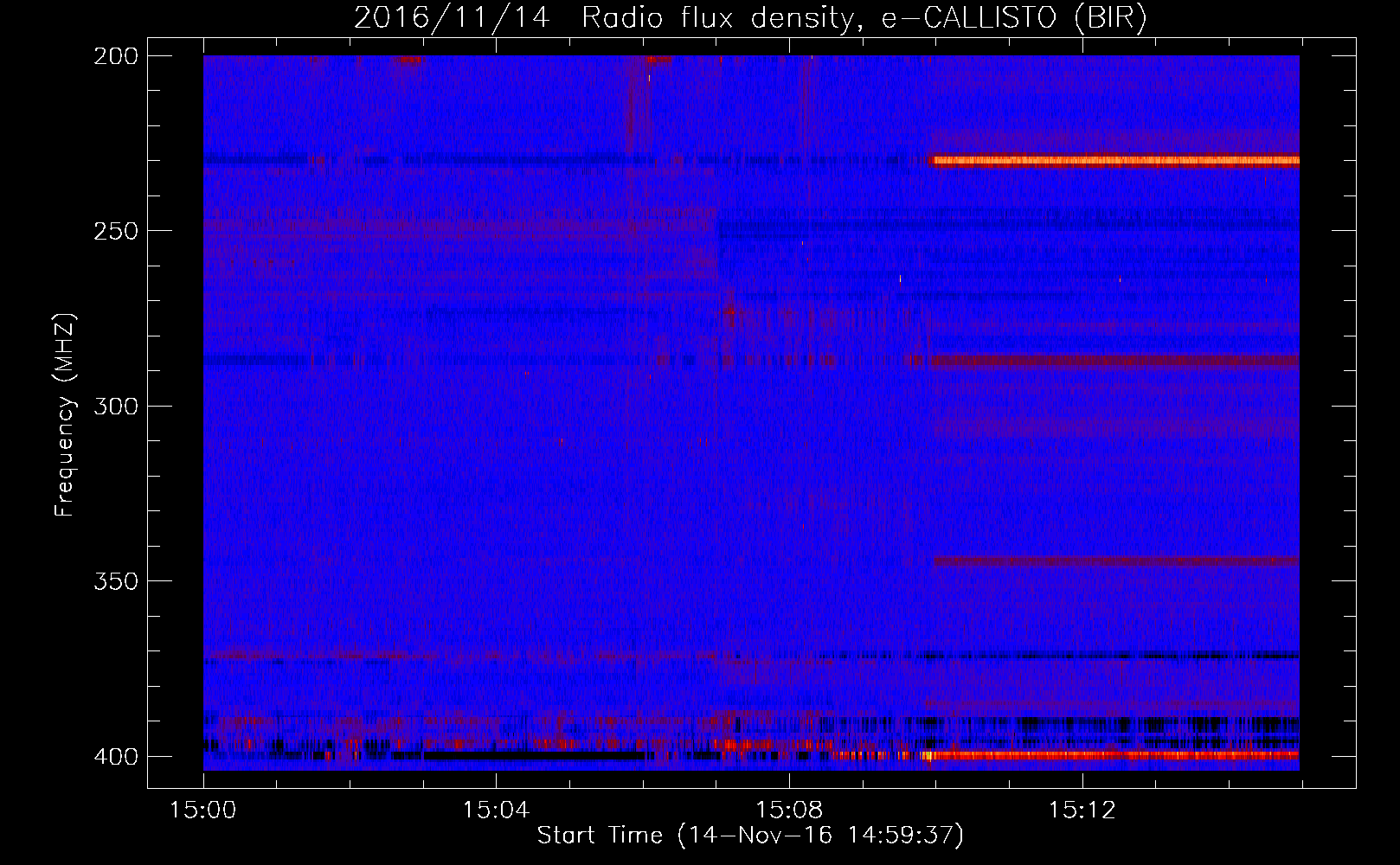1400x865 pixels.
Task: Click the '400' frequency tick label
Action: pos(115,757)
